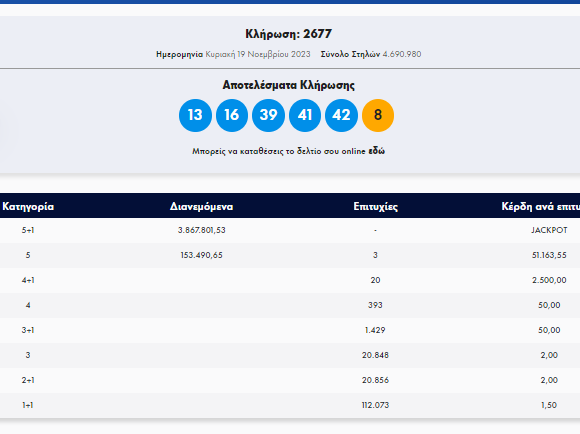Click the 'εδώ' online deposit link
Image resolution: width=580 pixels, height=434 pixels.
pos(377,151)
